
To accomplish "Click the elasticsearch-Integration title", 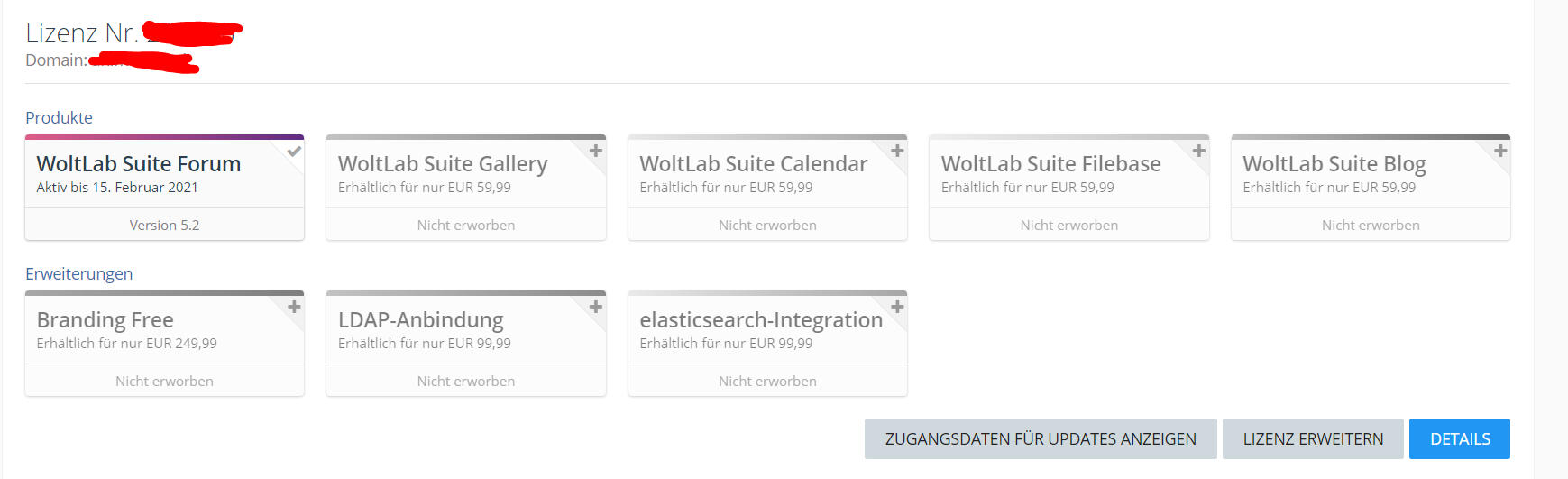I will (761, 320).
